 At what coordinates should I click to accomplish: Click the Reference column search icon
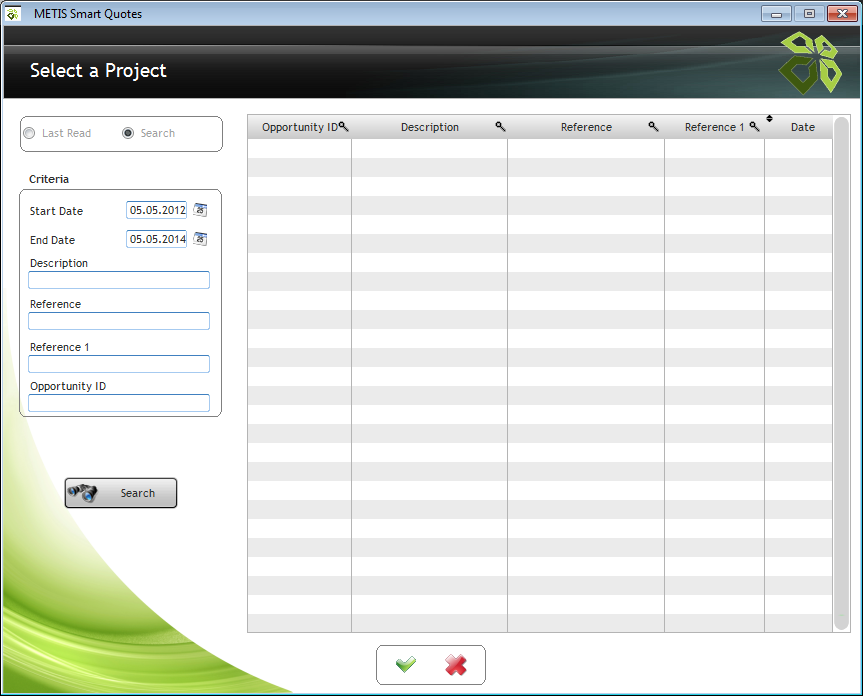point(653,127)
